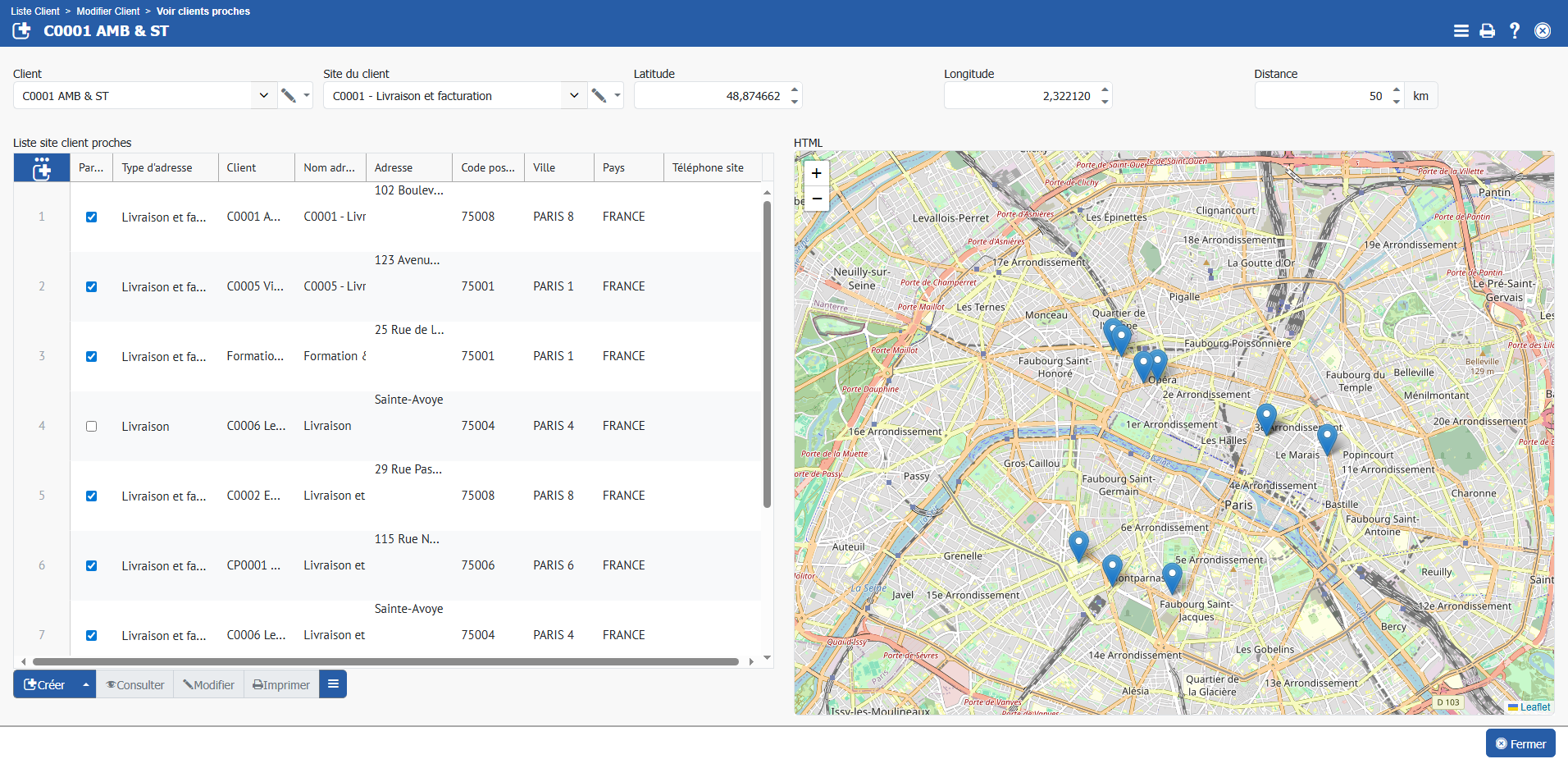Click the add row icon in grid header
Screen dimensions: 1568x759
pos(42,168)
